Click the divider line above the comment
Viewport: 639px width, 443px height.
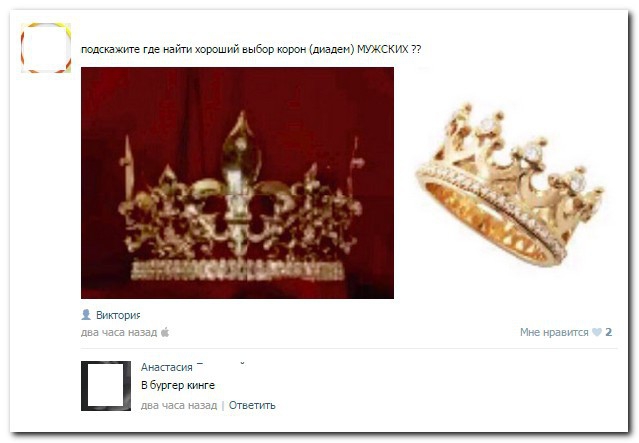(349, 348)
